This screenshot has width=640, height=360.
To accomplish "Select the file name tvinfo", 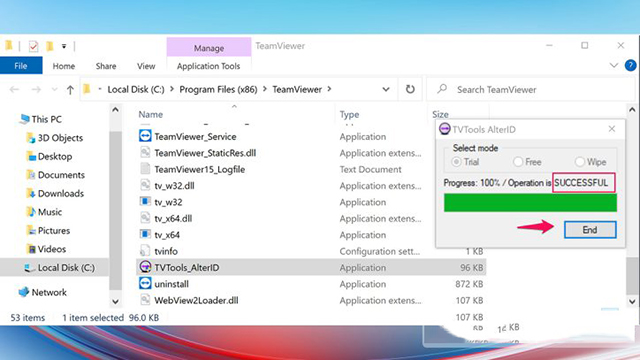I will (x=166, y=251).
